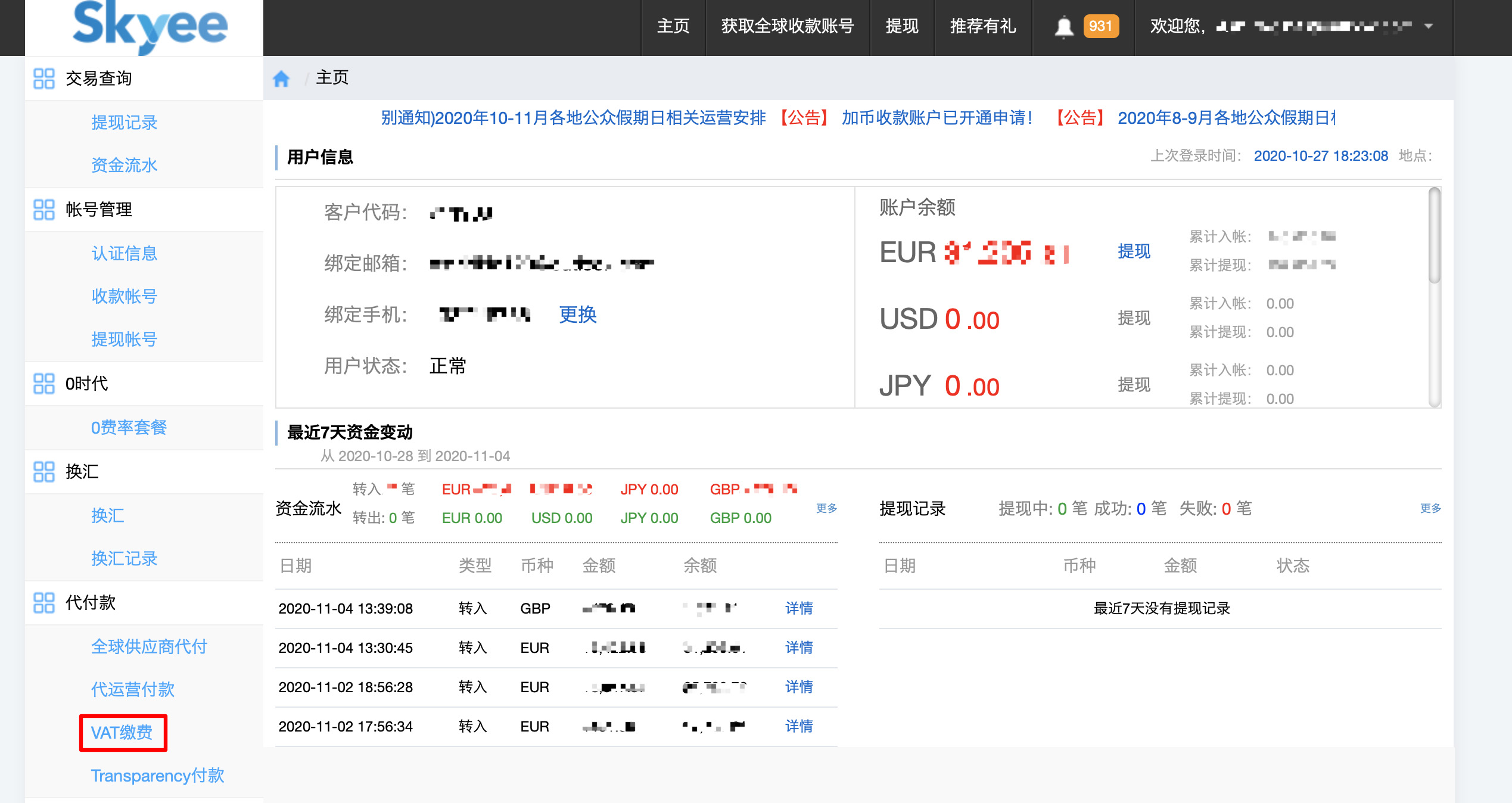Open 详情 for 2020-11-04 13:30:45 transaction
1512x803 pixels.
pyautogui.click(x=799, y=648)
